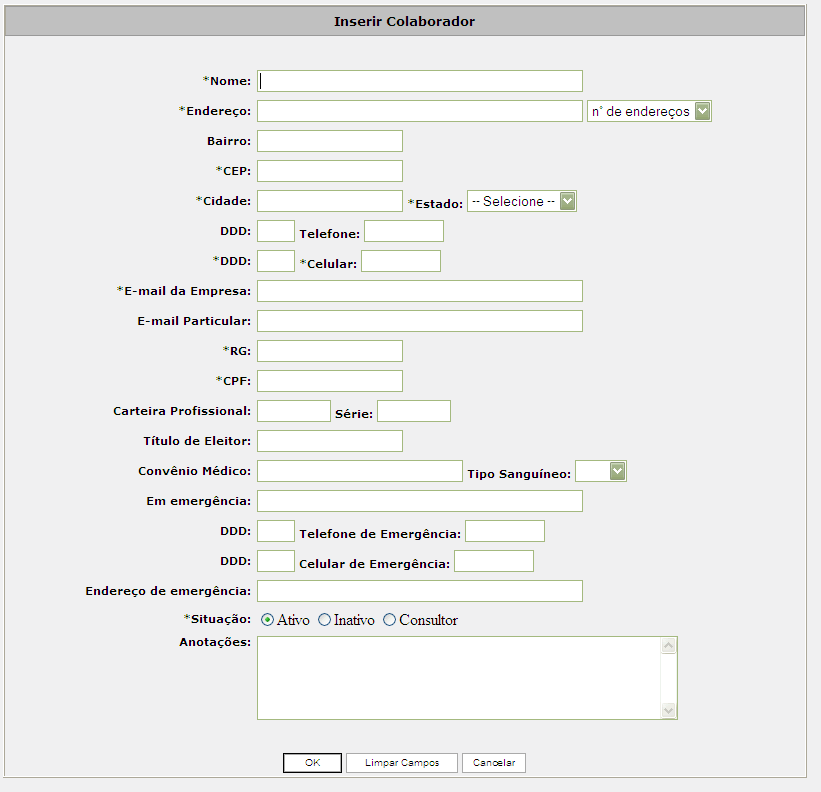Image resolution: width=821 pixels, height=792 pixels.
Task: Focus the E-mail da Empresa field
Action: pyautogui.click(x=420, y=291)
